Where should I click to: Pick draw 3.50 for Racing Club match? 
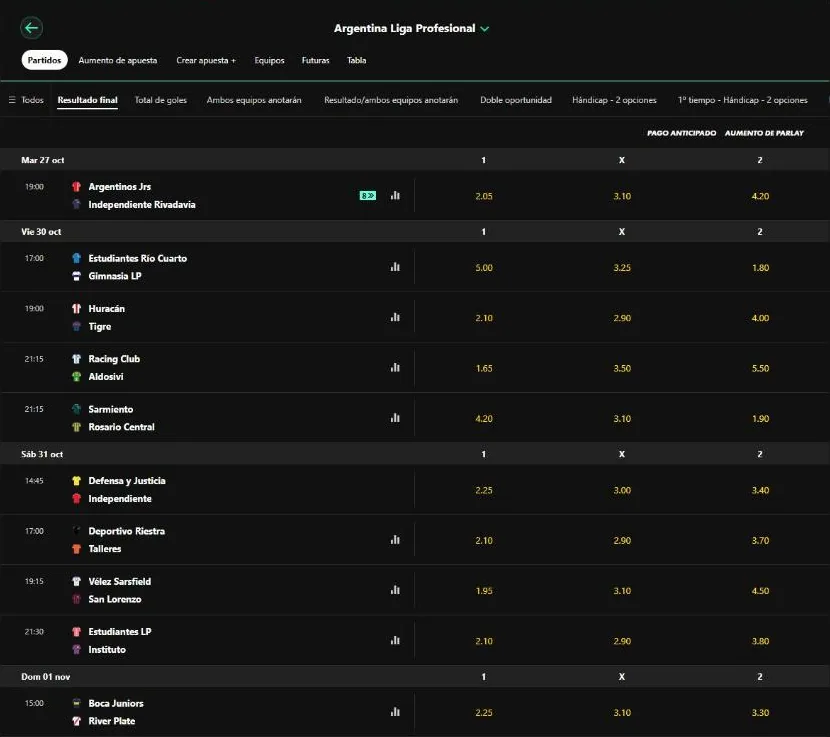pyautogui.click(x=622, y=368)
